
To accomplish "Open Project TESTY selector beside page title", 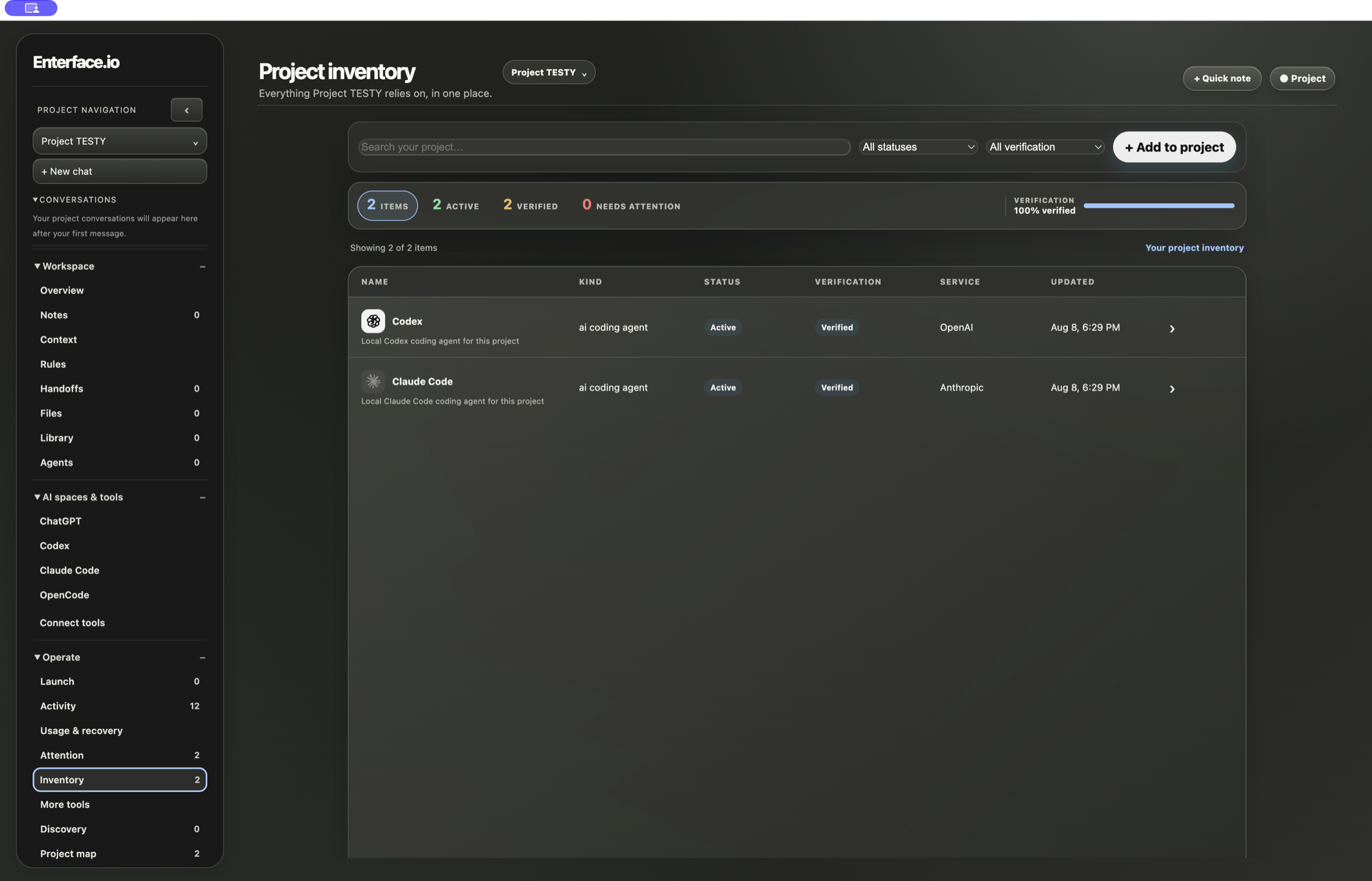I will coord(549,72).
